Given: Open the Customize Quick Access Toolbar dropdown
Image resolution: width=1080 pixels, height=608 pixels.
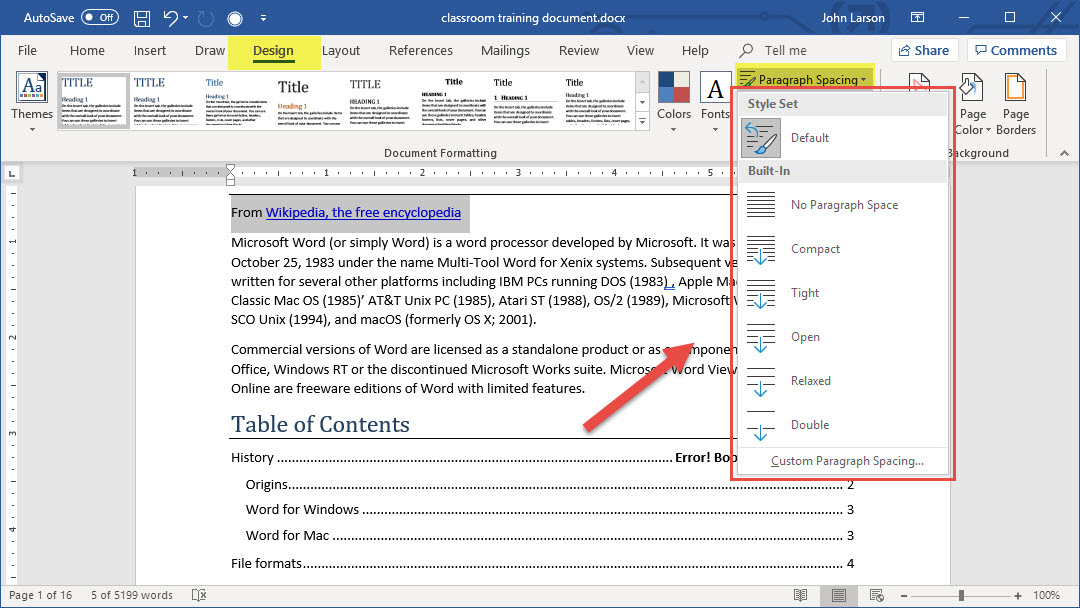Looking at the screenshot, I should click(263, 18).
